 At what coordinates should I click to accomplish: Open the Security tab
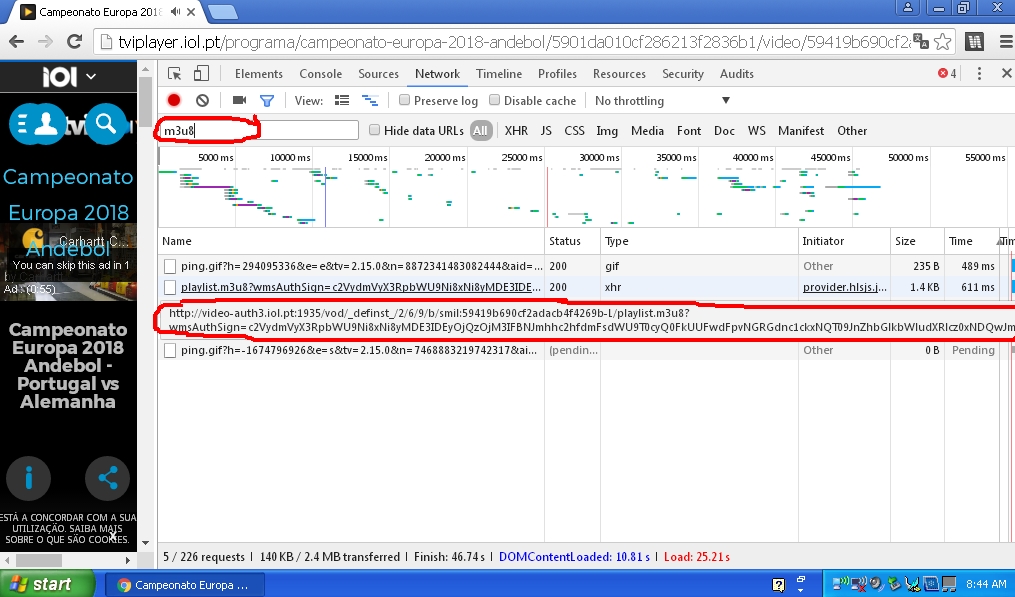pos(683,74)
